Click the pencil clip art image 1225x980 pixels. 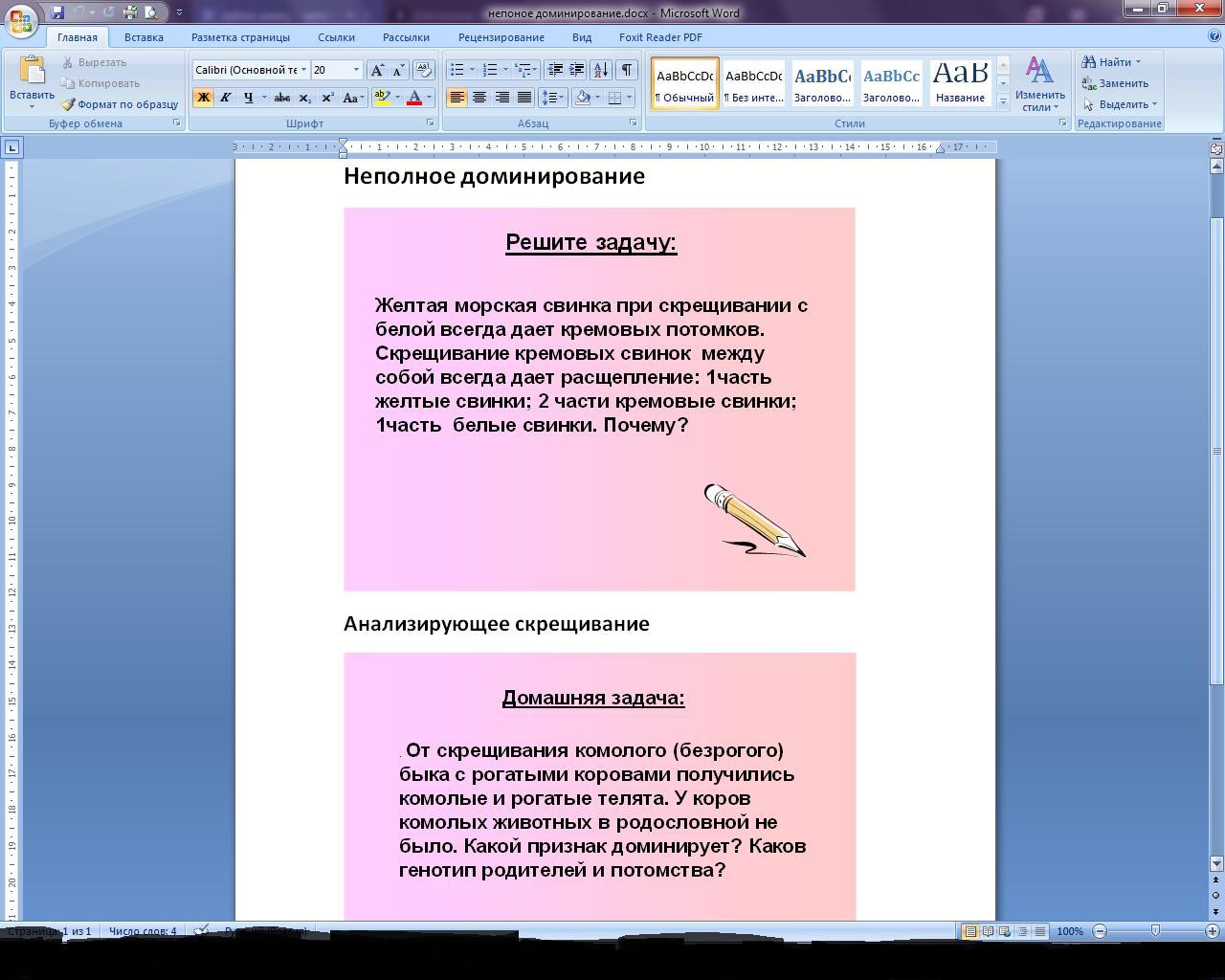click(755, 521)
